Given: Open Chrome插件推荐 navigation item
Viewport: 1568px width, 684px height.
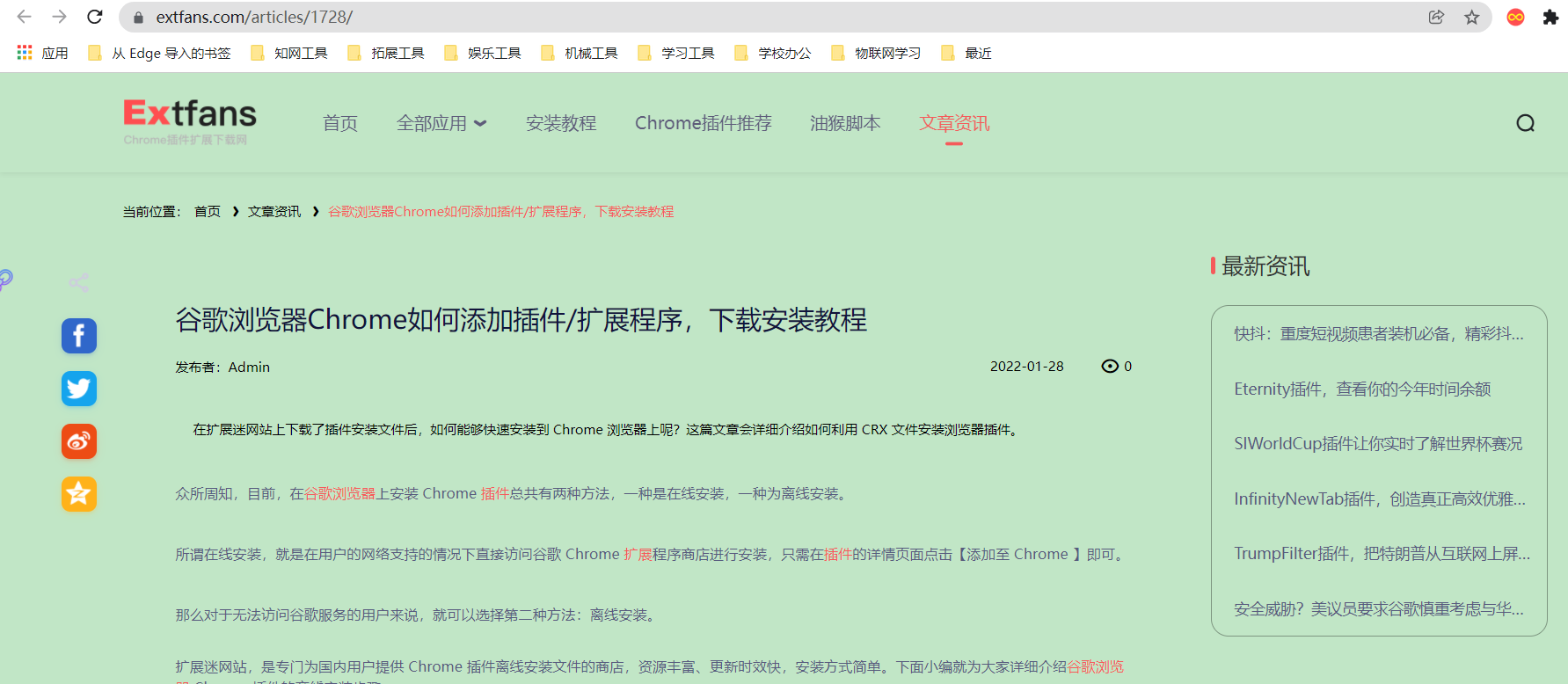Looking at the screenshot, I should tap(704, 123).
